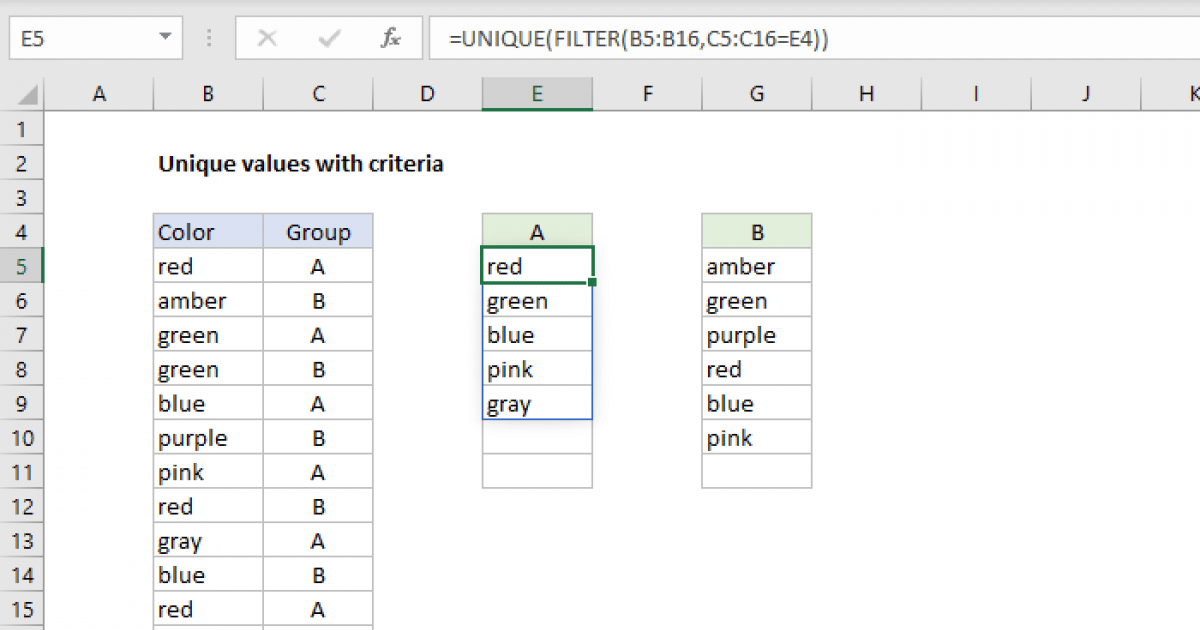Expand the Name Box dropdown arrow
The width and height of the screenshot is (1200, 630).
[x=164, y=39]
